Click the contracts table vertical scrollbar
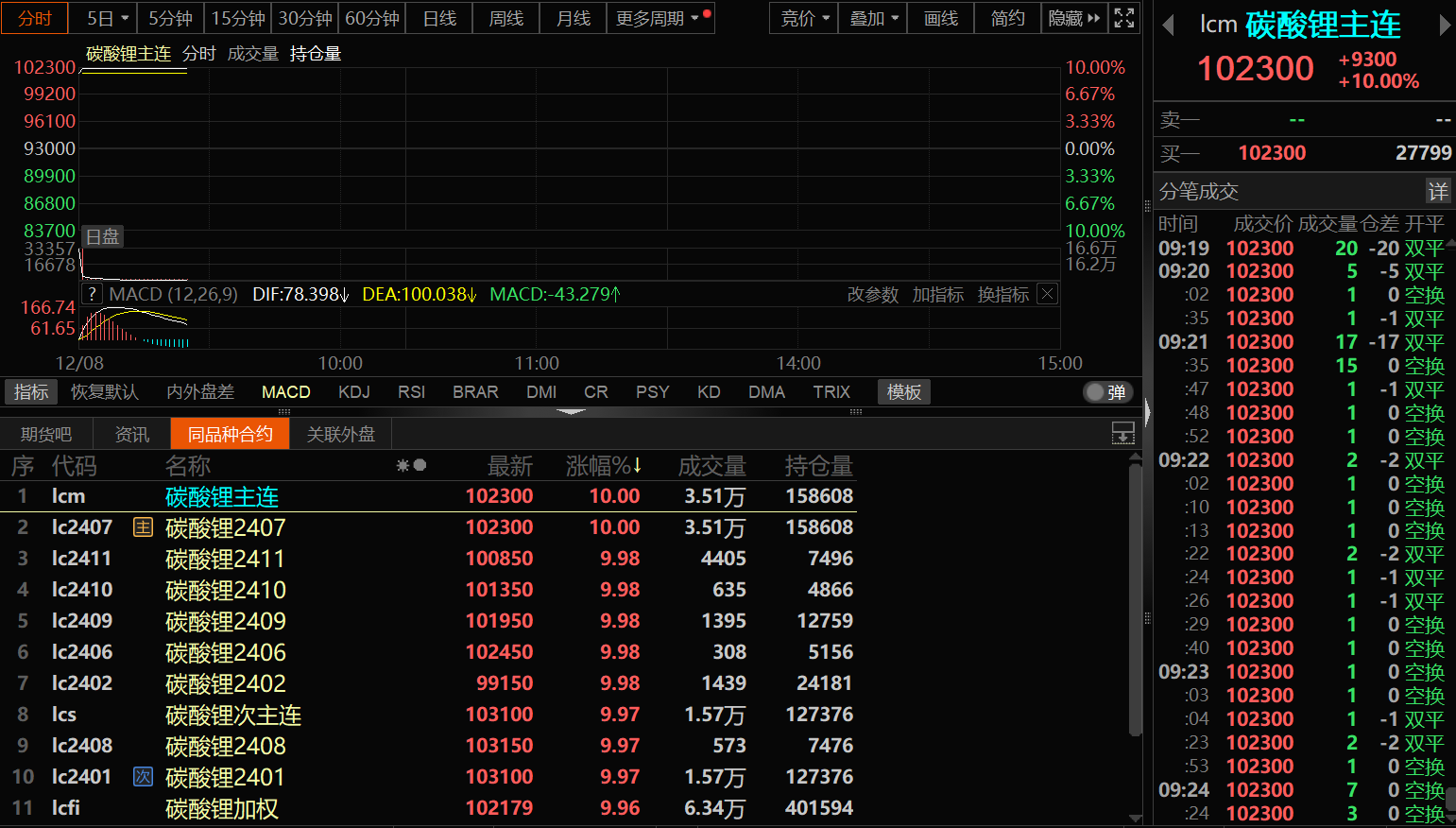Viewport: 1456px width, 828px height. 1136,599
